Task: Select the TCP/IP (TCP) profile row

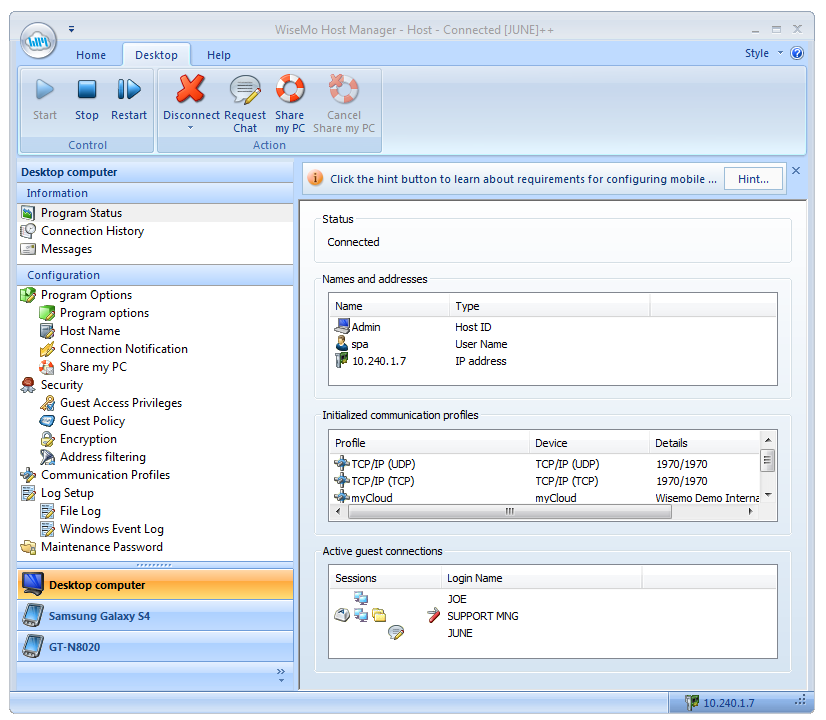Action: [x=545, y=481]
